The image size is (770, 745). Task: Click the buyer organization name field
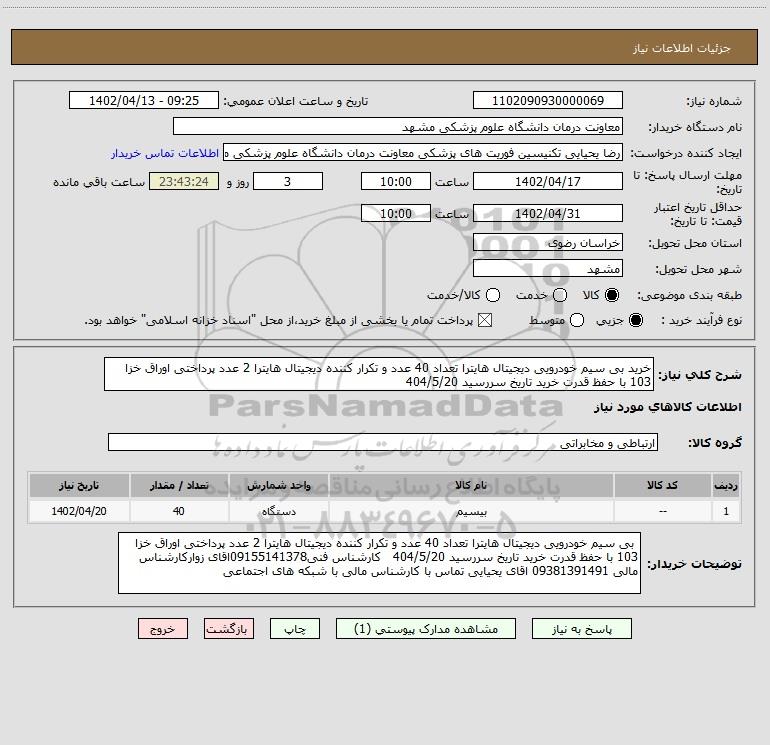(398, 126)
